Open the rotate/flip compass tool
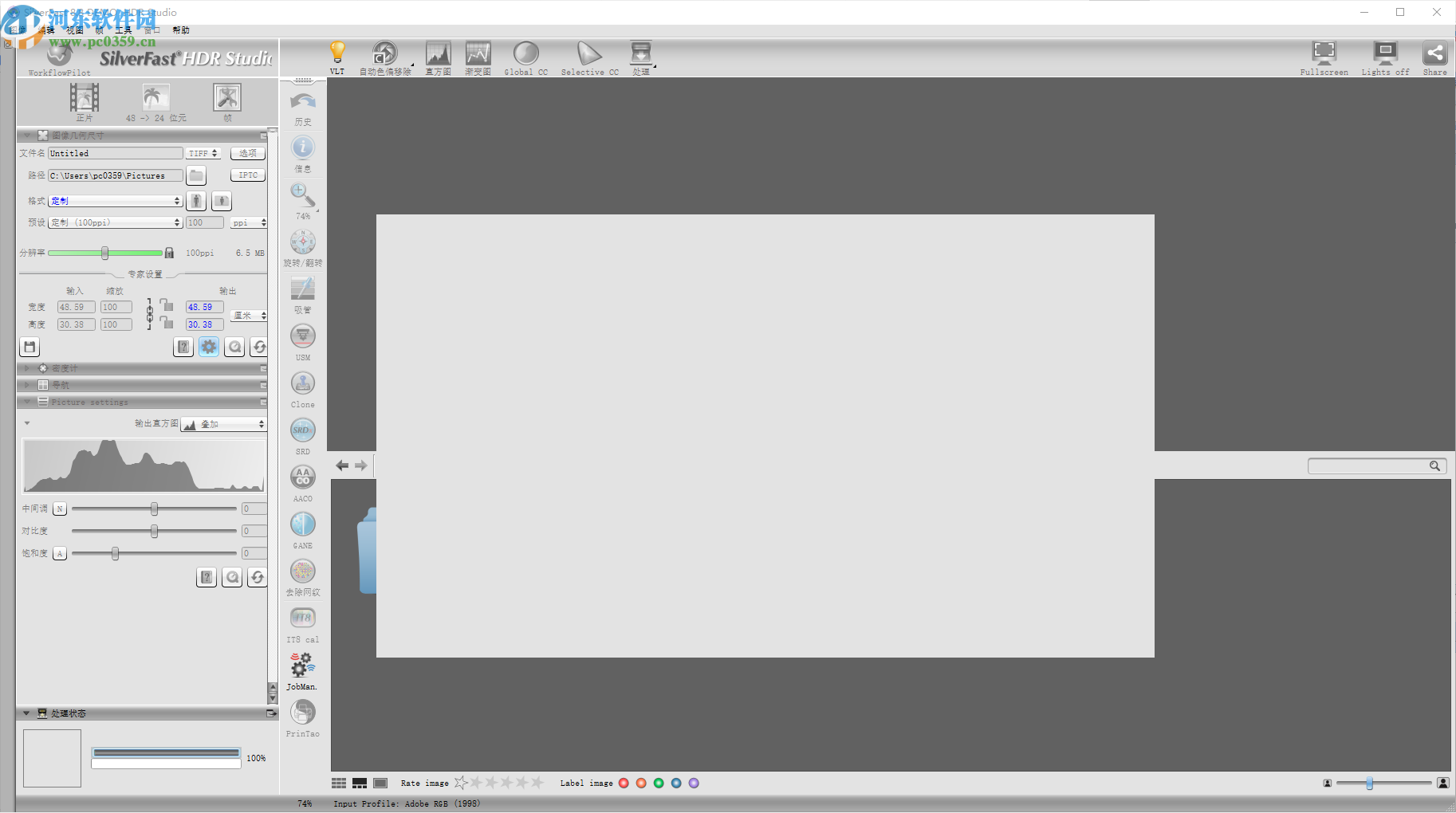1456x813 pixels. pos(303,248)
